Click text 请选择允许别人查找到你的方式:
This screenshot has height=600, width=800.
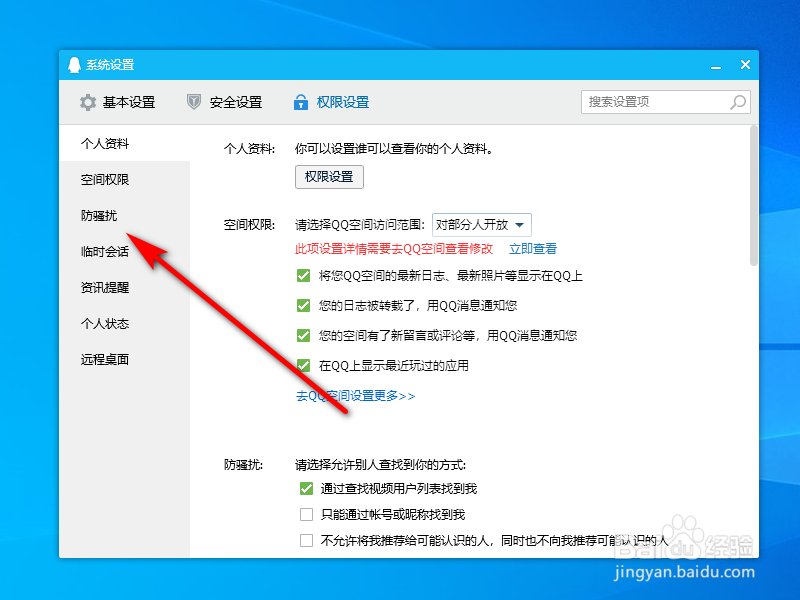click(x=381, y=465)
